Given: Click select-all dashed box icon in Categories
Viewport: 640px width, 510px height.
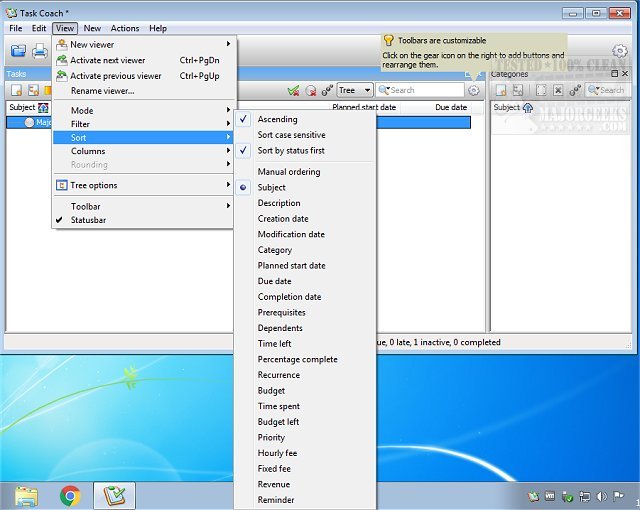Looking at the screenshot, I should (541, 90).
